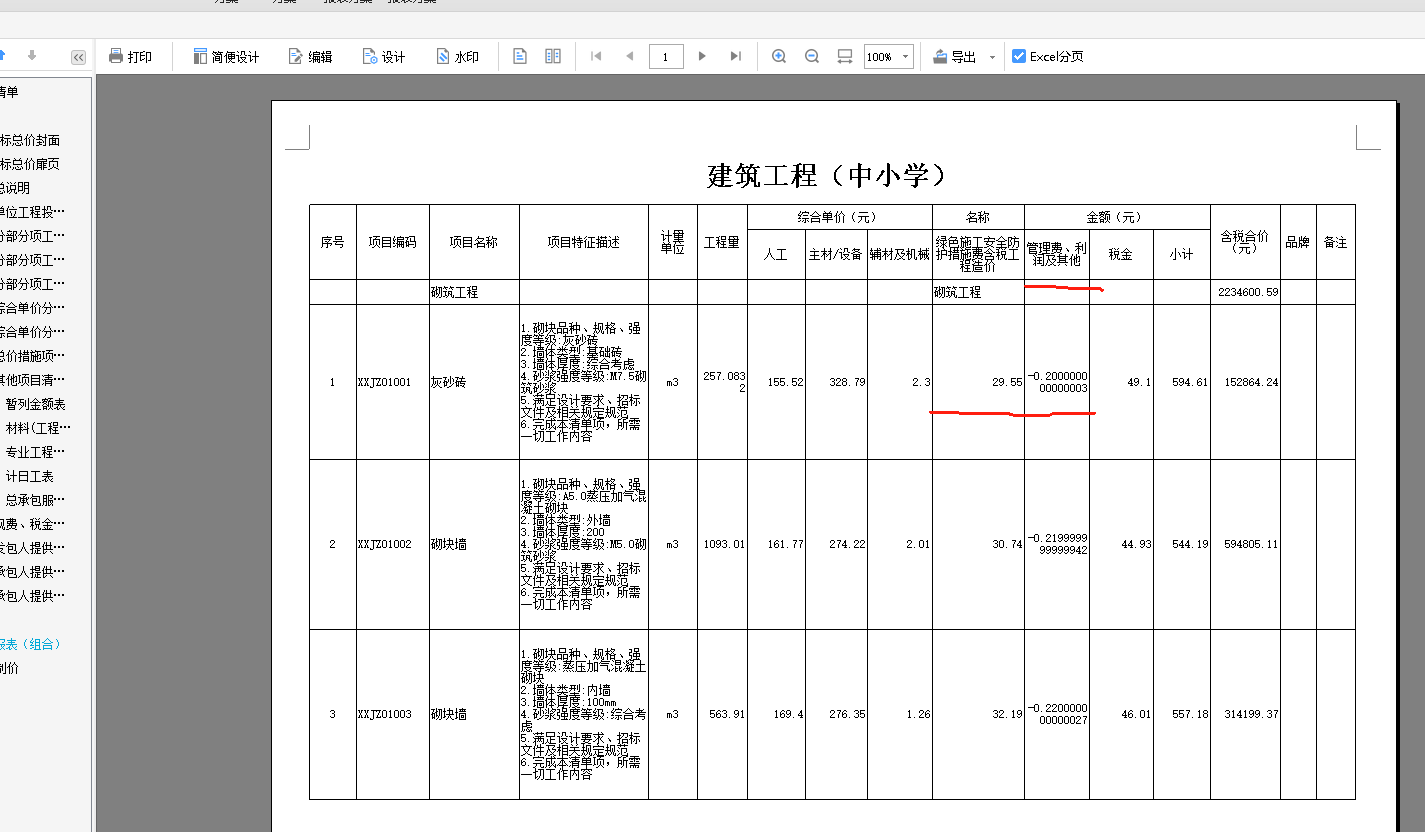Jump to the last page

(x=736, y=57)
